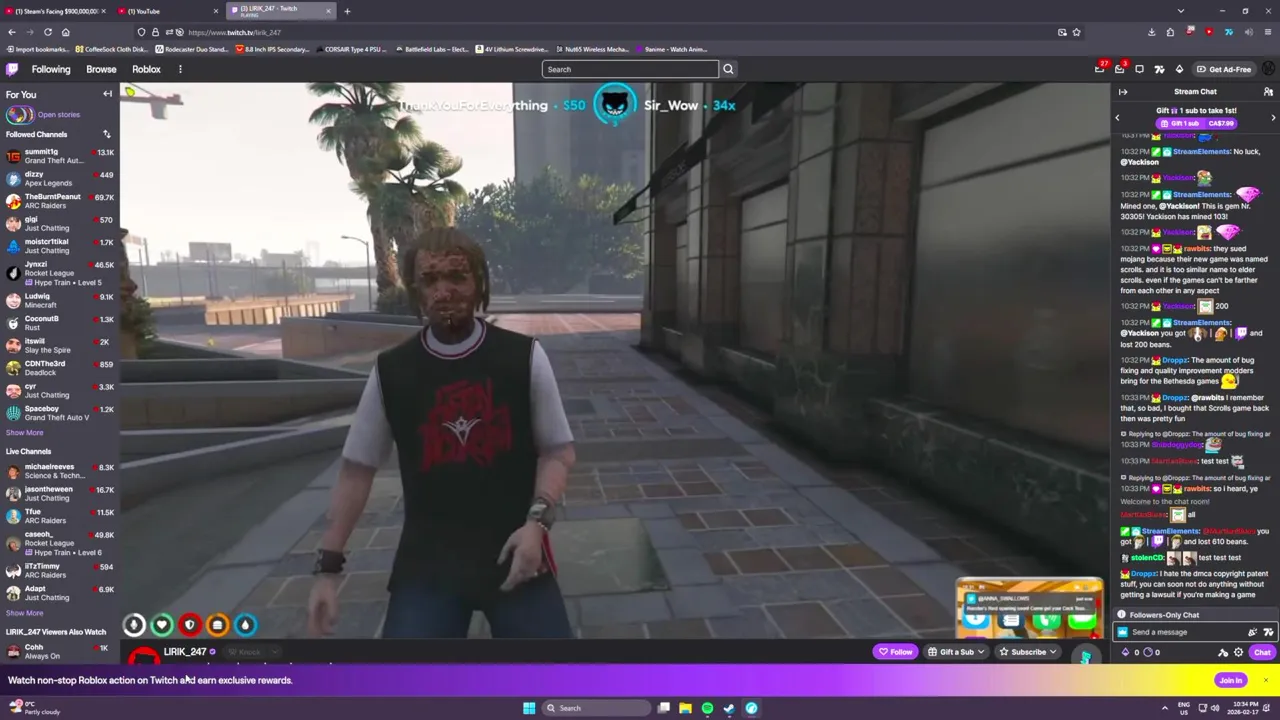The image size is (1280, 720).
Task: Click Join In on the Roblox banner
Action: pos(1230,680)
